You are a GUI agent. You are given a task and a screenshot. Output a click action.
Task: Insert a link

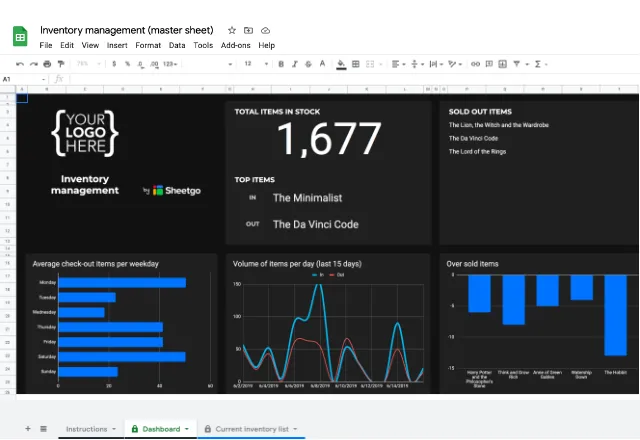click(476, 64)
